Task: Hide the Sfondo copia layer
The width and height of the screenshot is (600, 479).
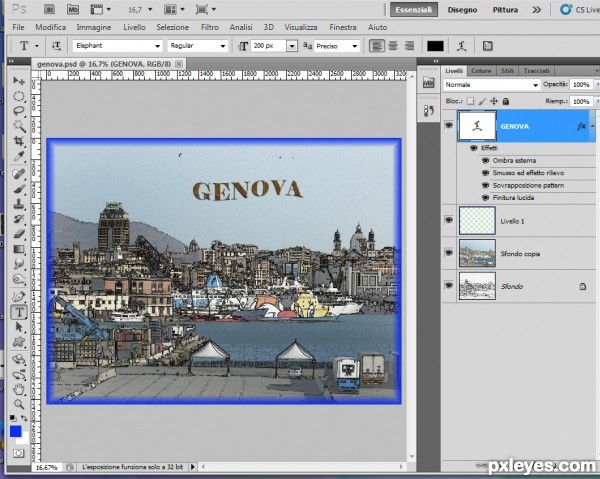Action: point(448,253)
